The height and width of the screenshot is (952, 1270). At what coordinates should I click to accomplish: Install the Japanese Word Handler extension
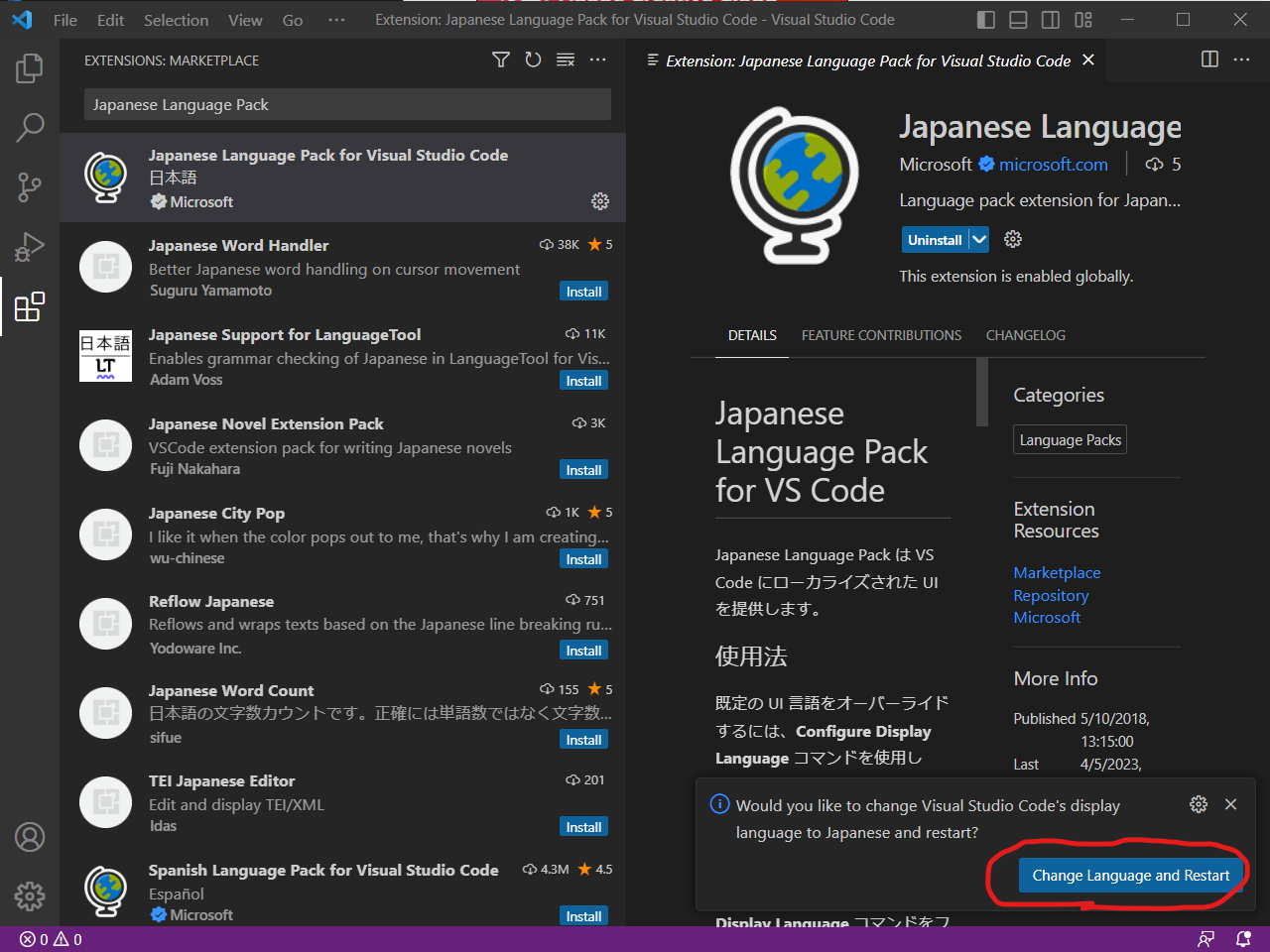(x=583, y=292)
